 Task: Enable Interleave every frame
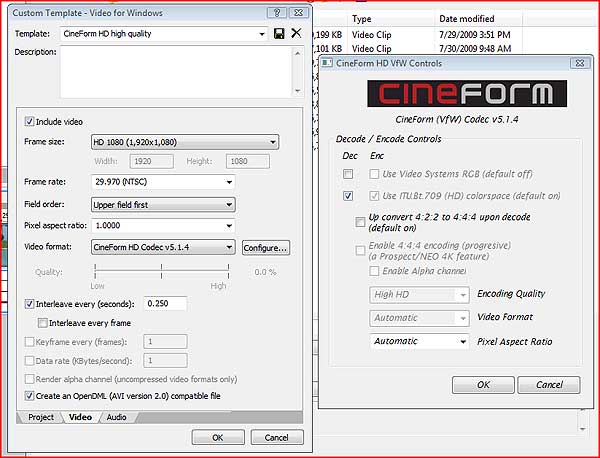42,323
